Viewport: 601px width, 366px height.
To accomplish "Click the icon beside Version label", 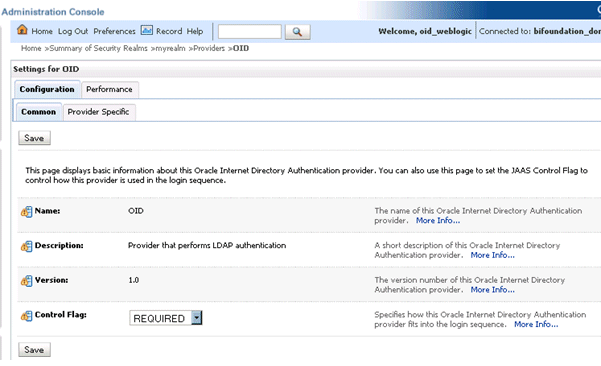I will [x=26, y=281].
